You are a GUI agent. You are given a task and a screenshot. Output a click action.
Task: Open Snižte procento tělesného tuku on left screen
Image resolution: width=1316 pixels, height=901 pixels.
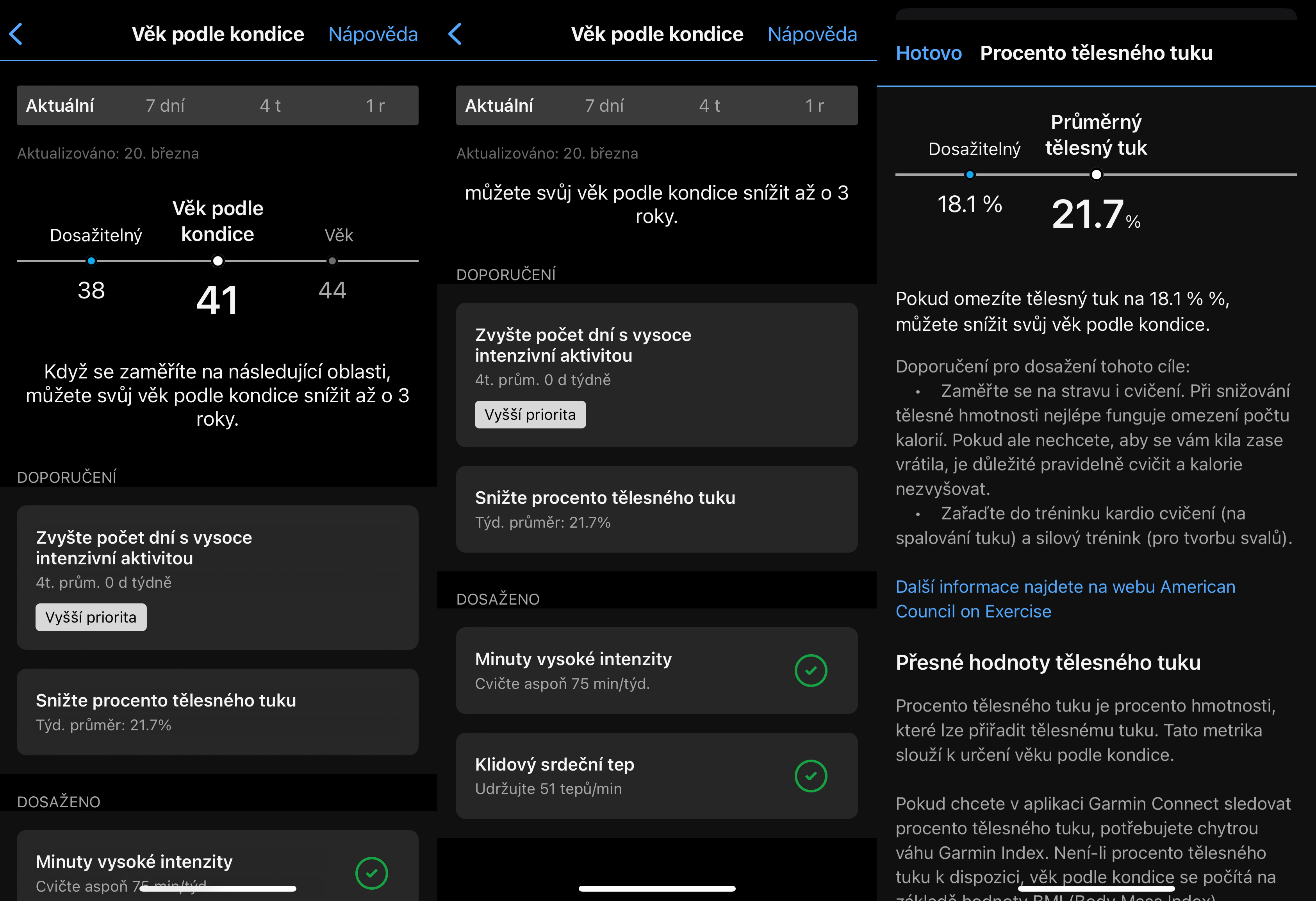(x=218, y=711)
